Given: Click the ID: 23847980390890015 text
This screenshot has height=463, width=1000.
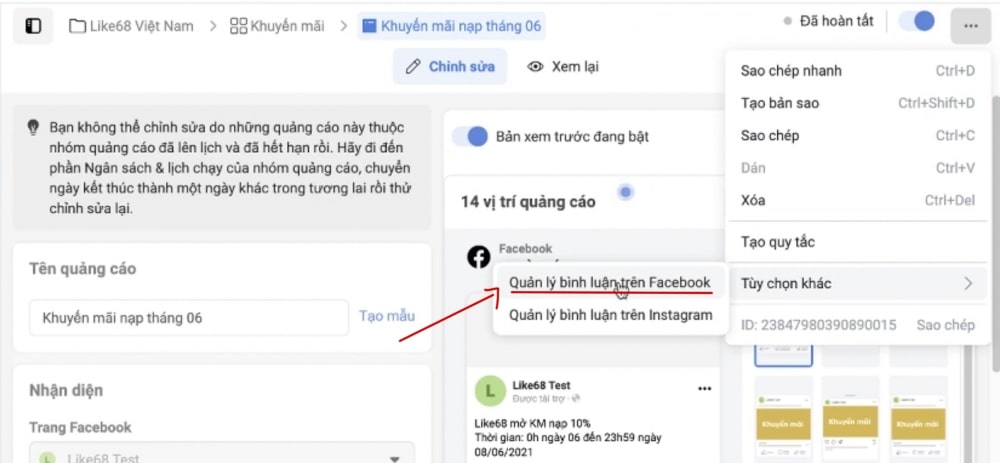Looking at the screenshot, I should (x=818, y=325).
